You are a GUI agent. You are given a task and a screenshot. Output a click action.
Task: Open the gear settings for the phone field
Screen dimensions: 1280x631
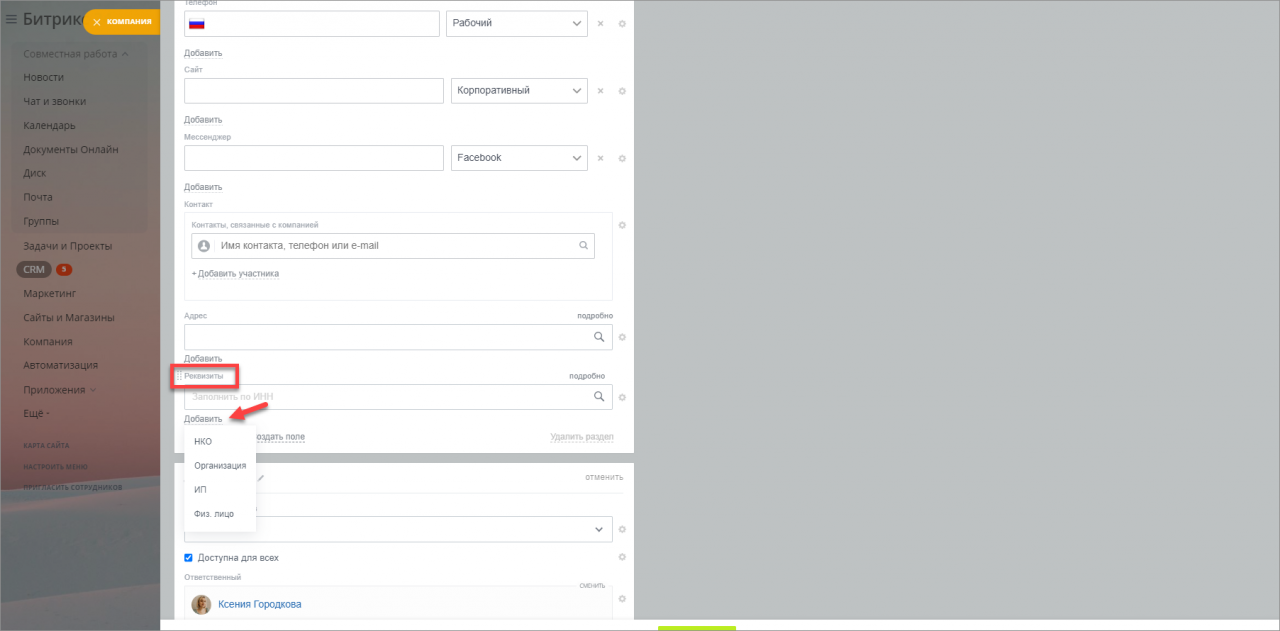point(622,23)
